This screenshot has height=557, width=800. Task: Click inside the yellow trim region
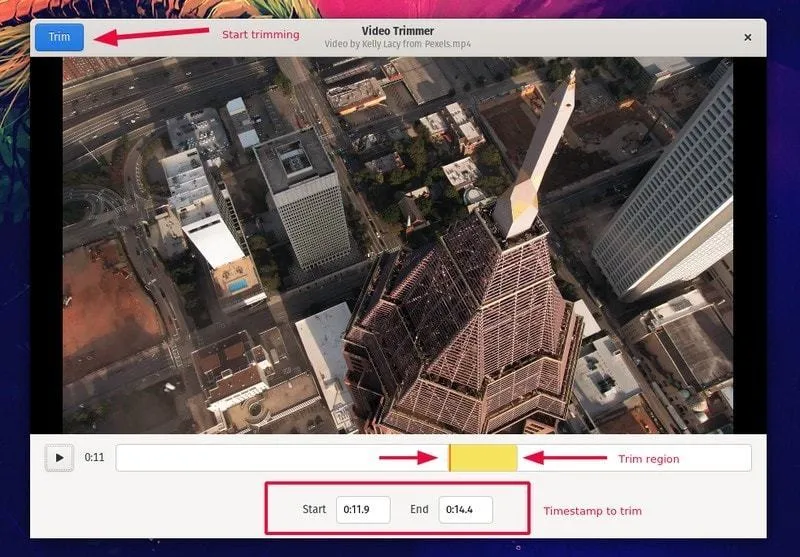(484, 458)
